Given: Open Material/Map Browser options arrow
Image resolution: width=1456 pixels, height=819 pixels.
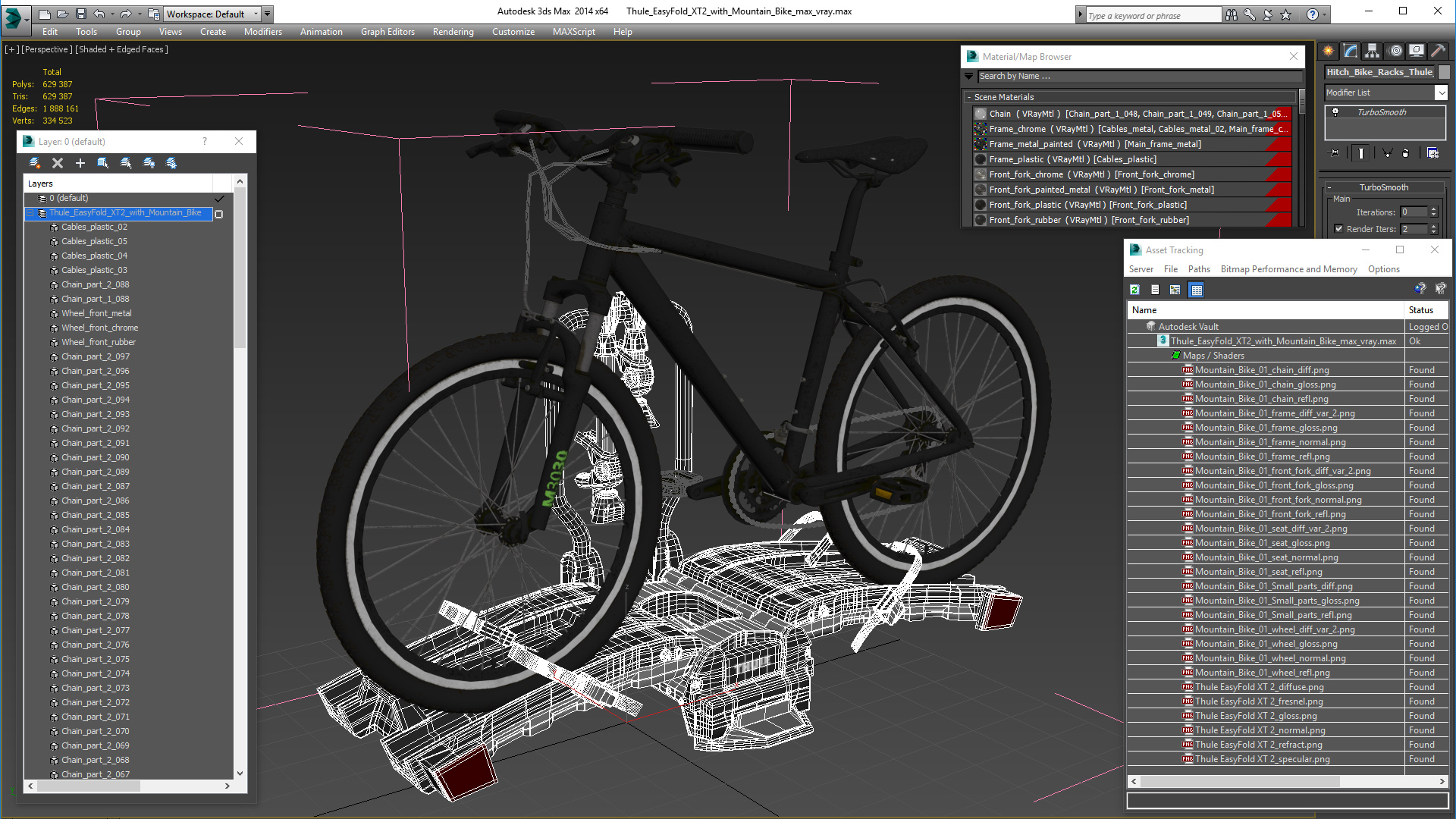Looking at the screenshot, I should (x=968, y=76).
